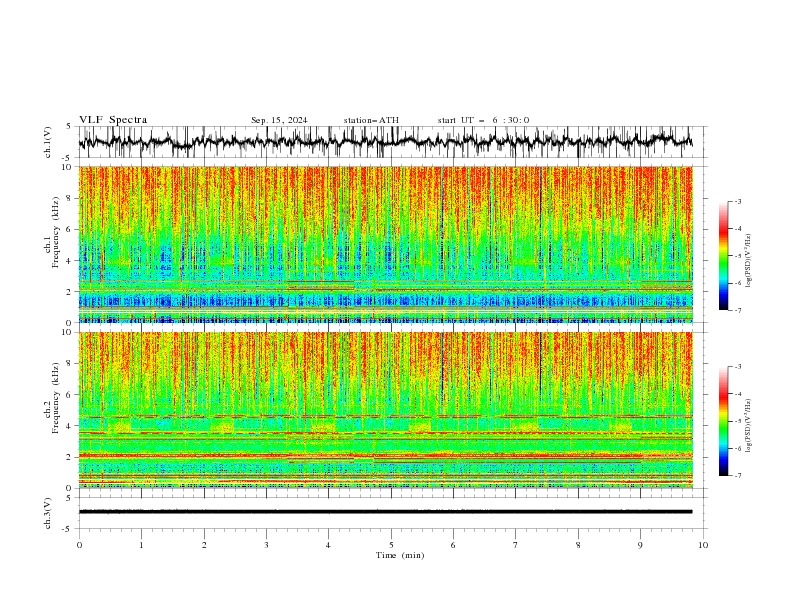Click the ch.1 PSD color scale bar
Viewport: 792px width, 612px height.
723,256
